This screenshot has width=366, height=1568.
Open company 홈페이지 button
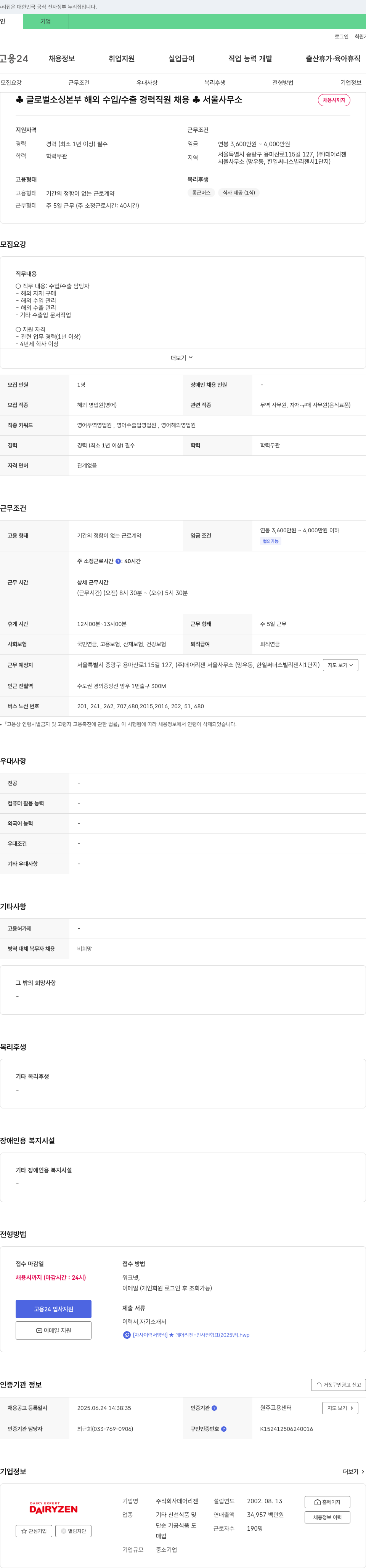[x=327, y=1502]
